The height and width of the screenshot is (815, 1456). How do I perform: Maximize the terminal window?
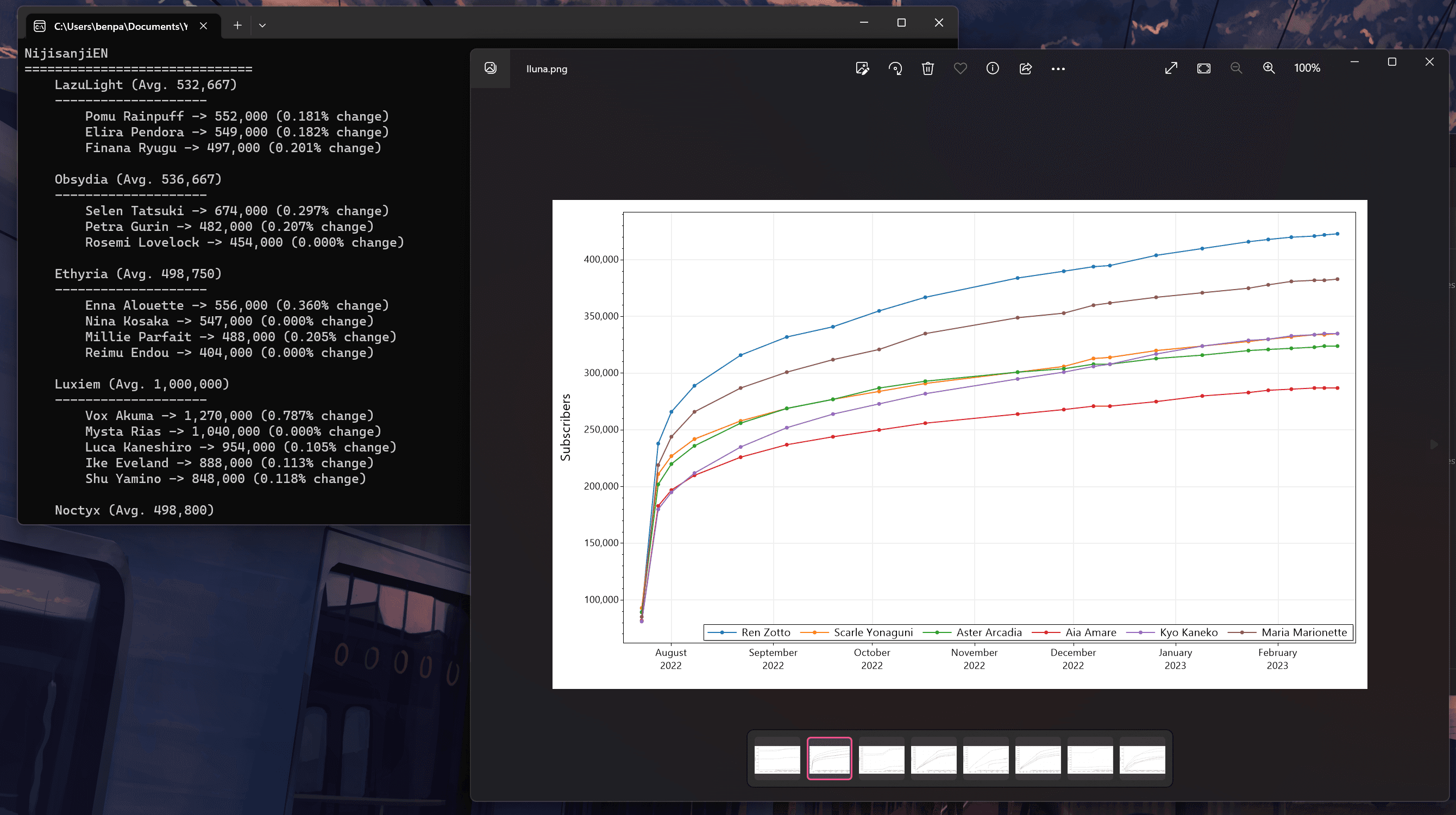coord(901,23)
